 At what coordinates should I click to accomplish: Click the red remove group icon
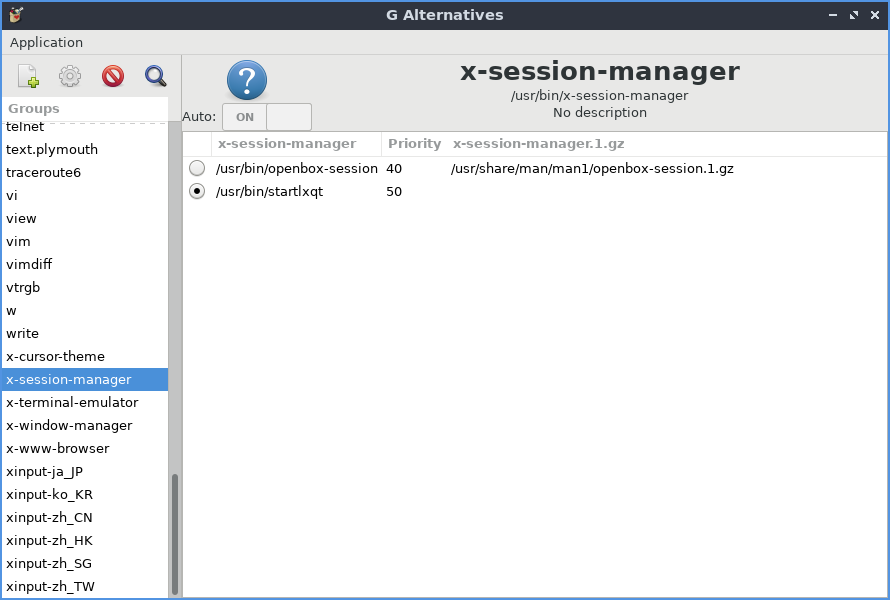click(112, 76)
